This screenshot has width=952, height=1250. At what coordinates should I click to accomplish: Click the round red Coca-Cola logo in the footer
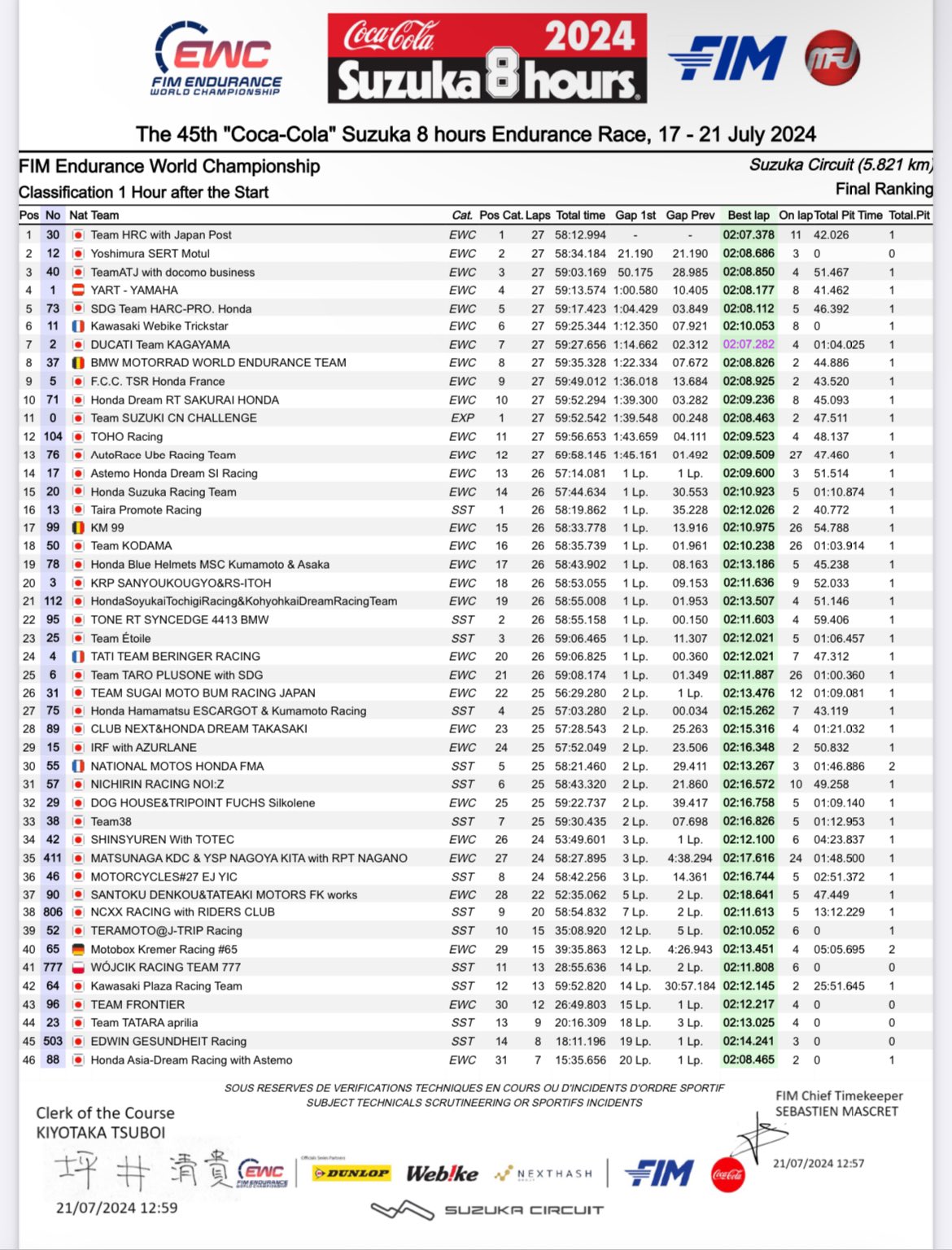pyautogui.click(x=727, y=1174)
